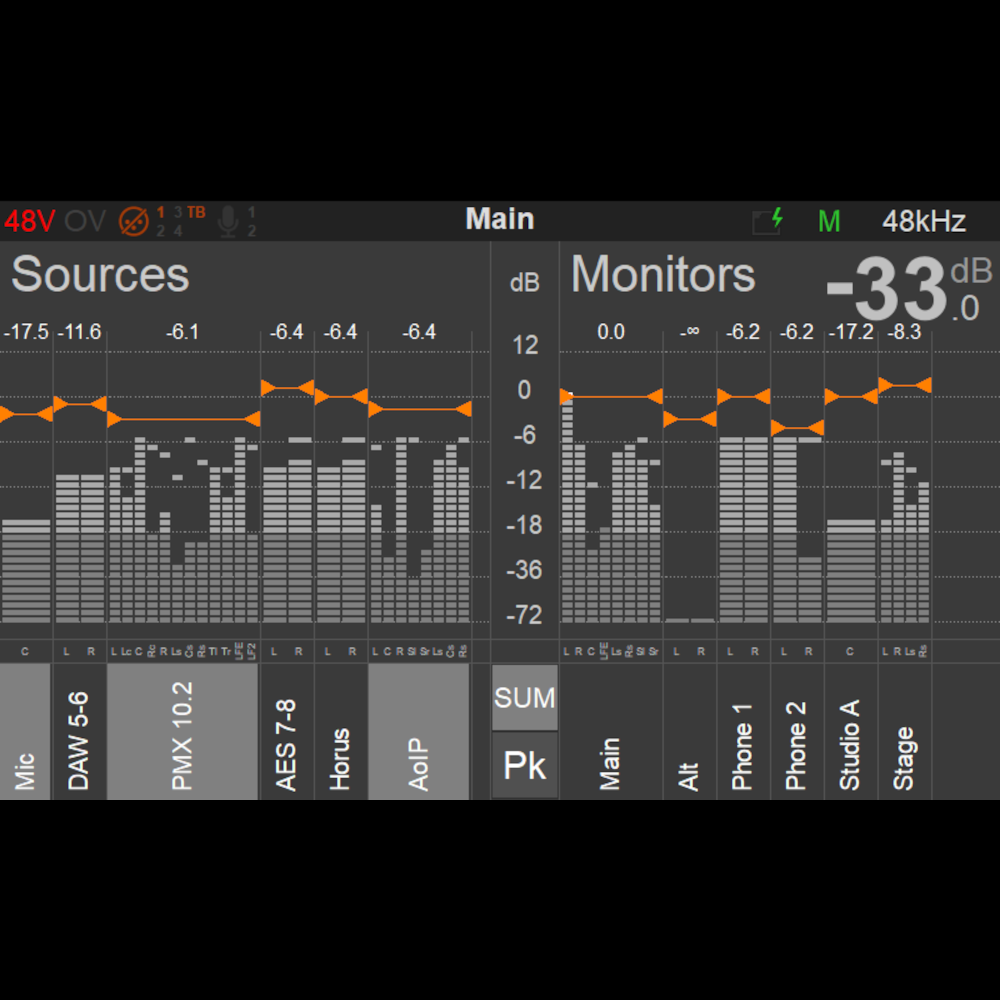This screenshot has height=1000, width=1000.
Task: Click the microphone status icon
Action: coord(228,221)
